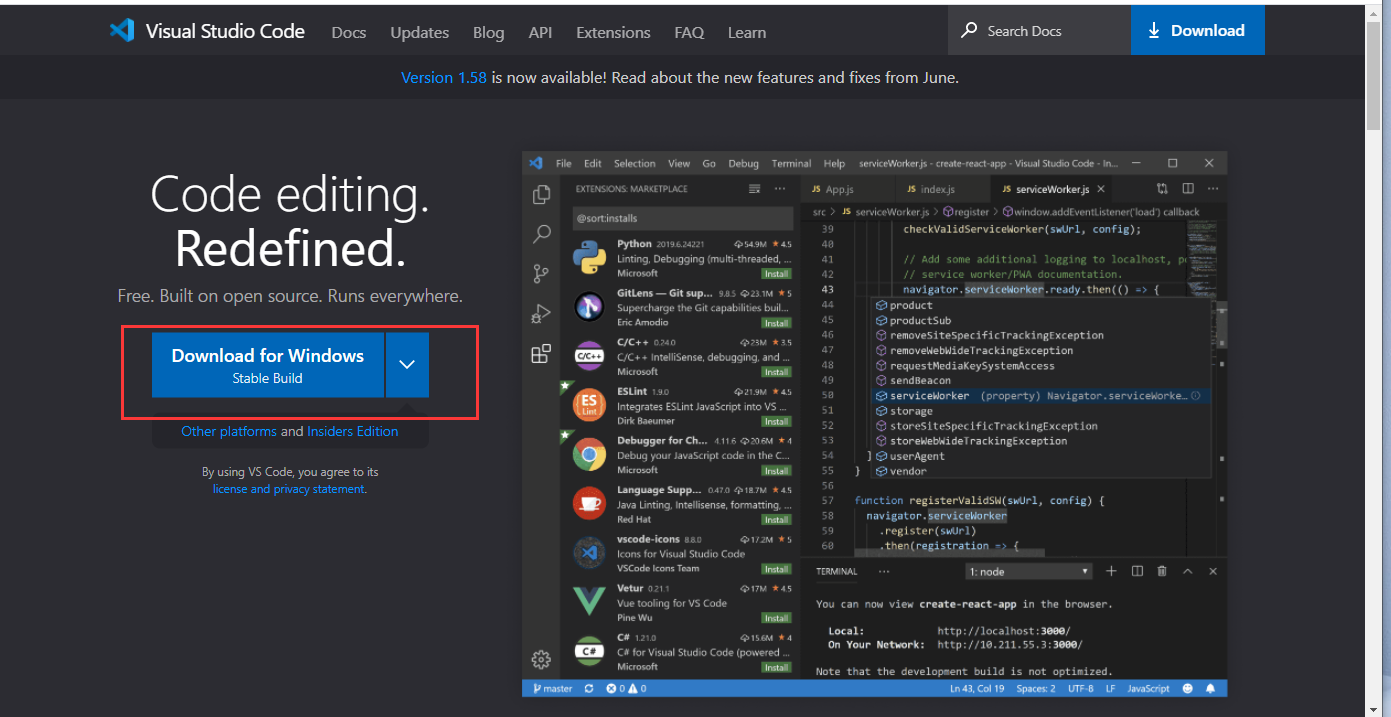Click the settings gear in the screenshot's activity bar
The height and width of the screenshot is (717, 1391).
tap(541, 659)
